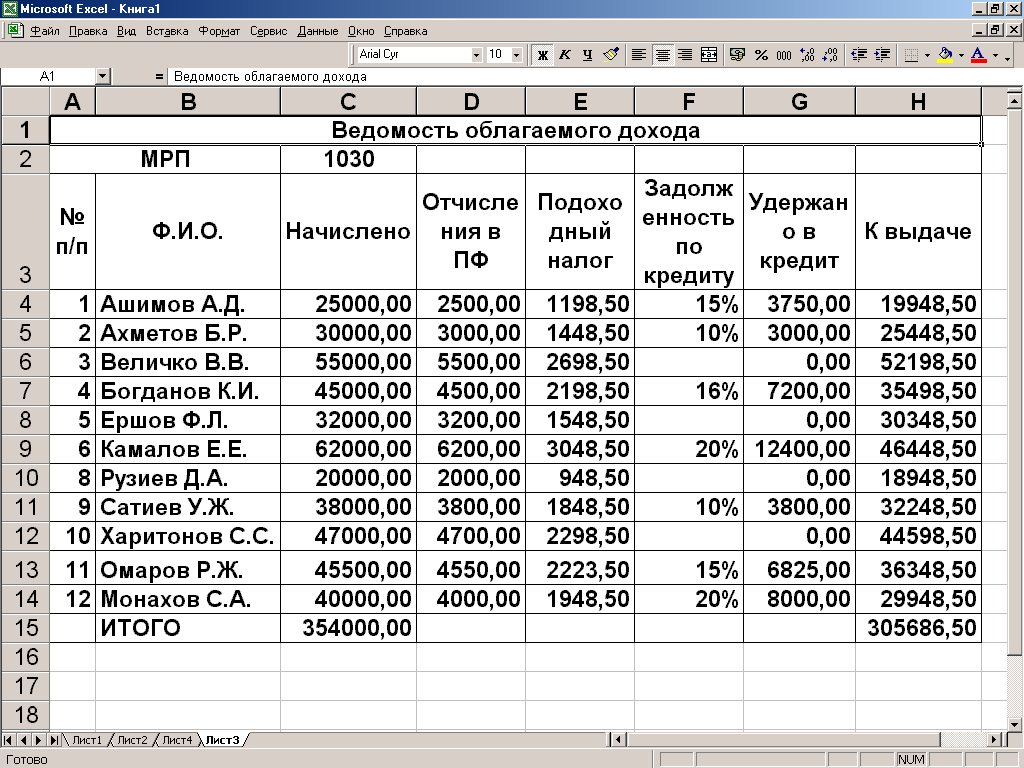
Task: Open the Сервис menu
Action: pyautogui.click(x=268, y=31)
